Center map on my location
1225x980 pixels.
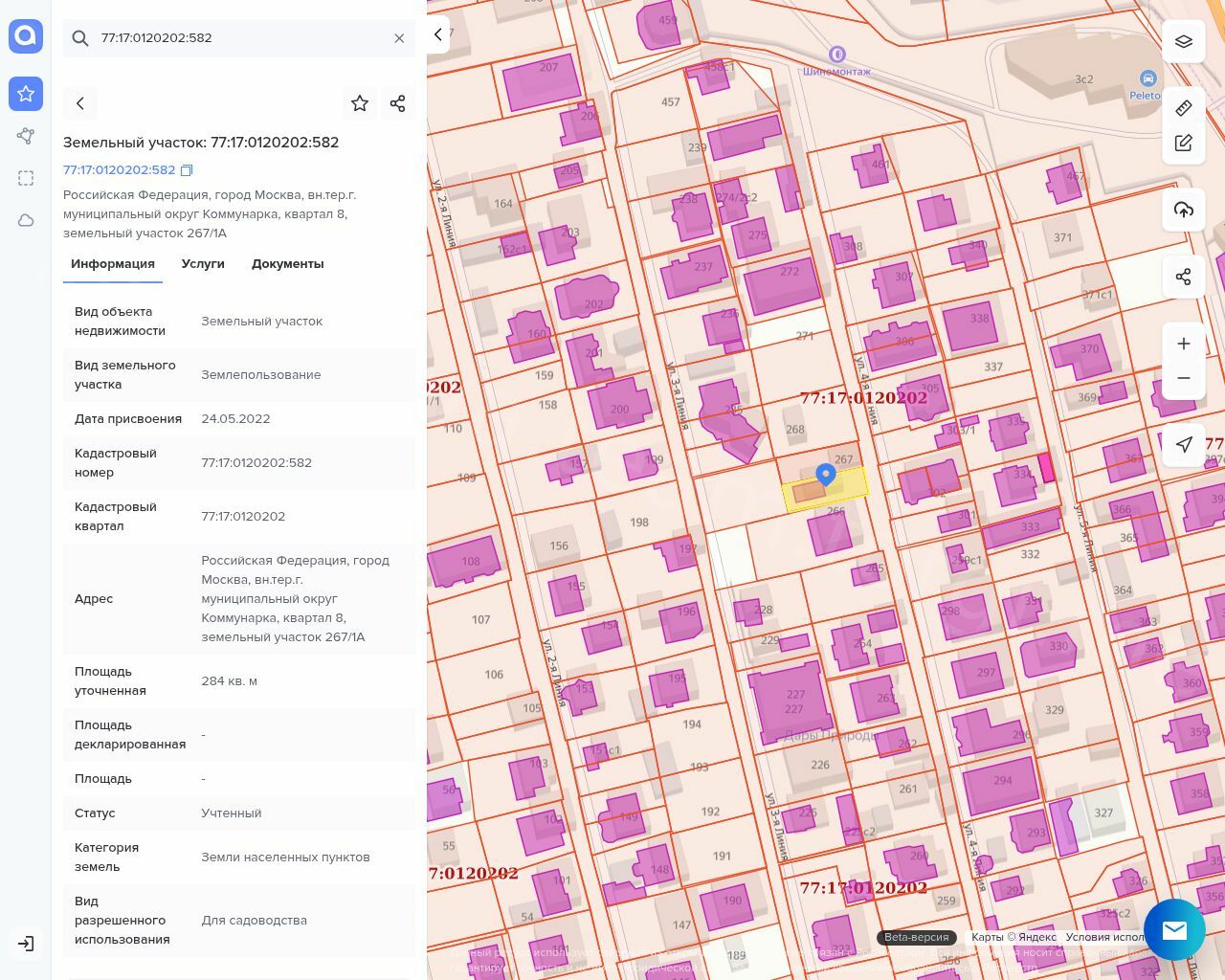coord(1184,444)
